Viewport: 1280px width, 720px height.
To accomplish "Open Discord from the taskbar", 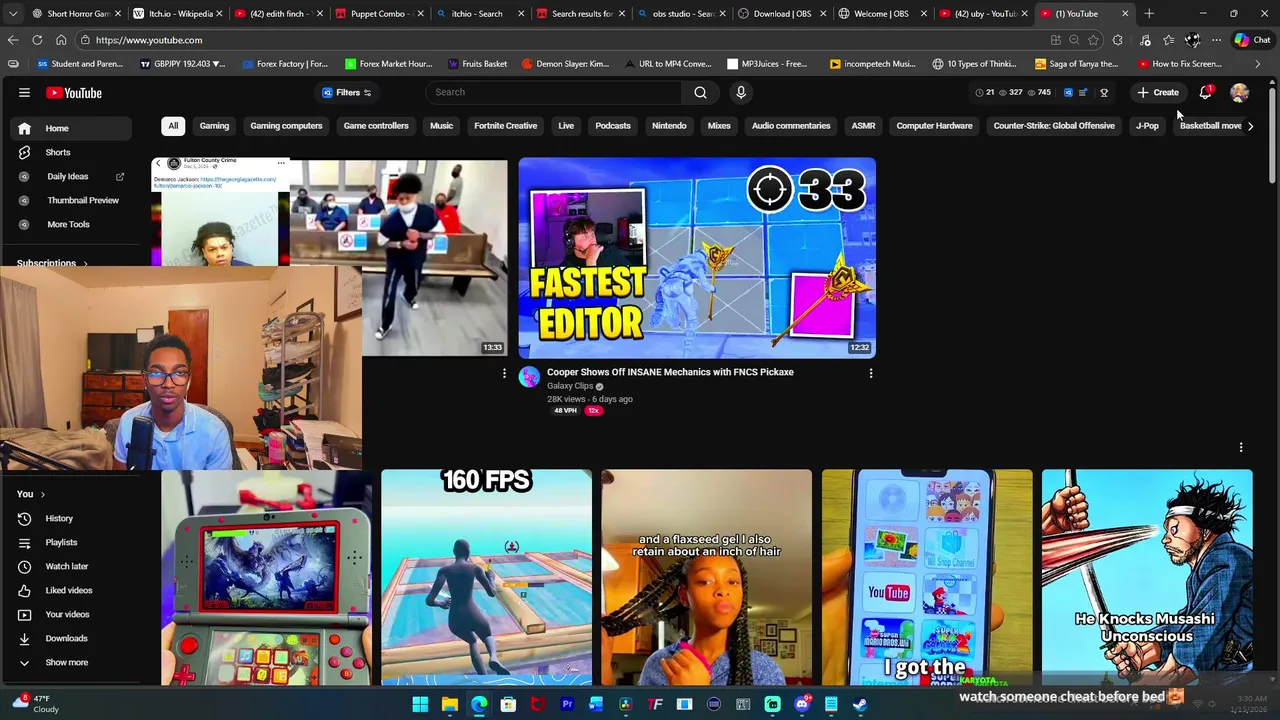I will [x=802, y=704].
